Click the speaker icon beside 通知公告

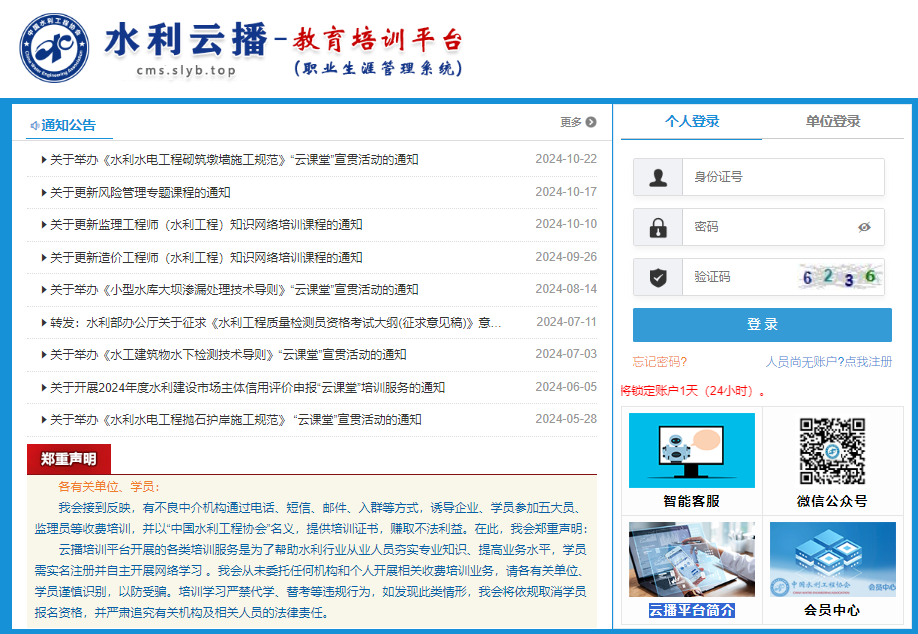click(35, 125)
